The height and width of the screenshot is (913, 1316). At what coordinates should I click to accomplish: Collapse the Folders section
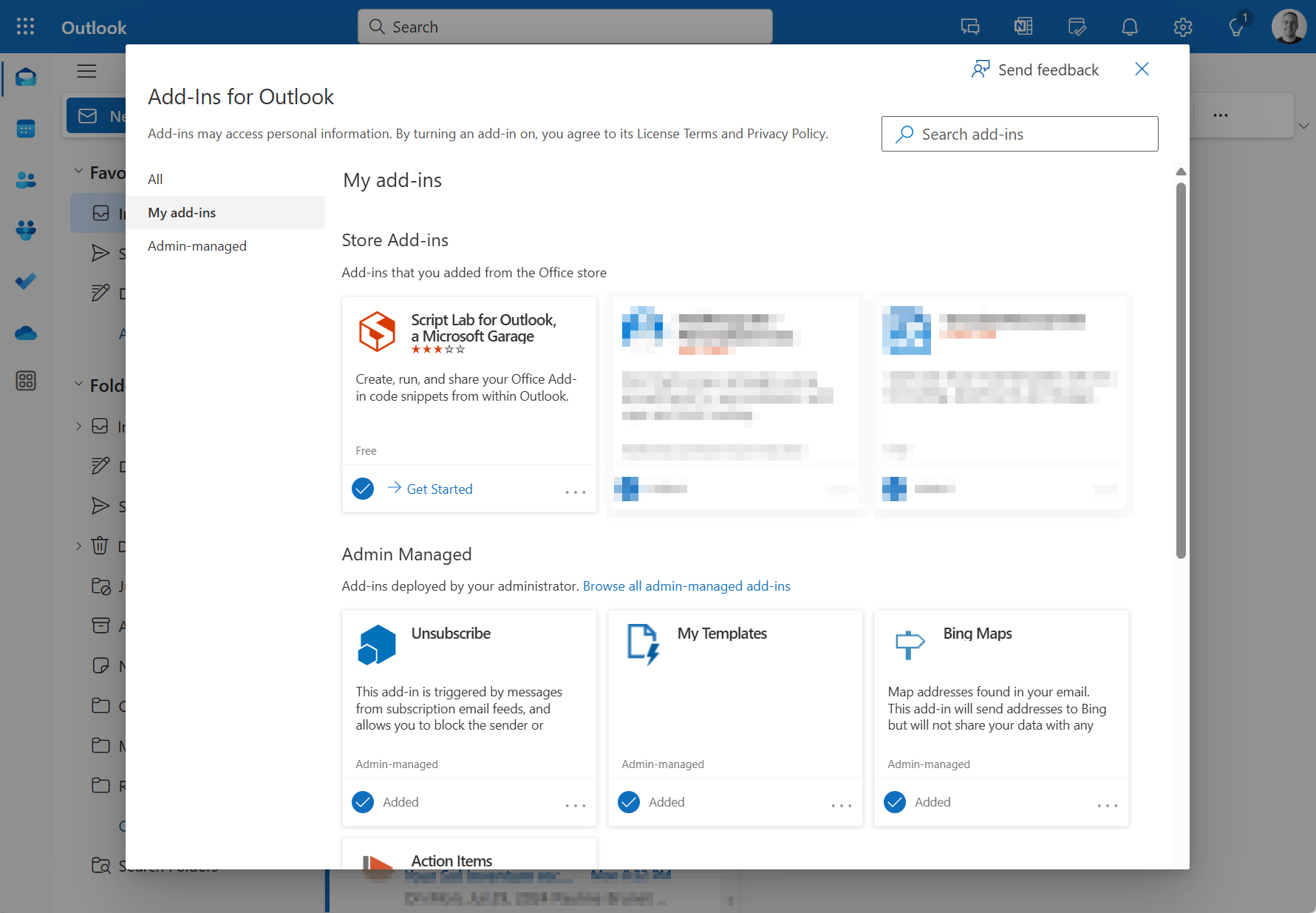pyautogui.click(x=79, y=384)
